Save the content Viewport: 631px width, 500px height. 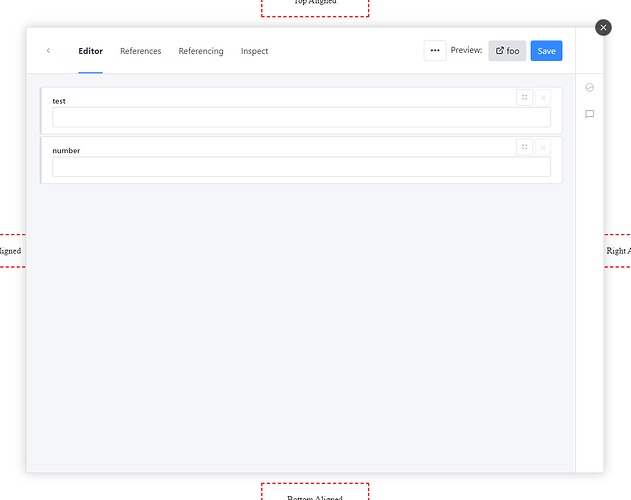(x=546, y=51)
